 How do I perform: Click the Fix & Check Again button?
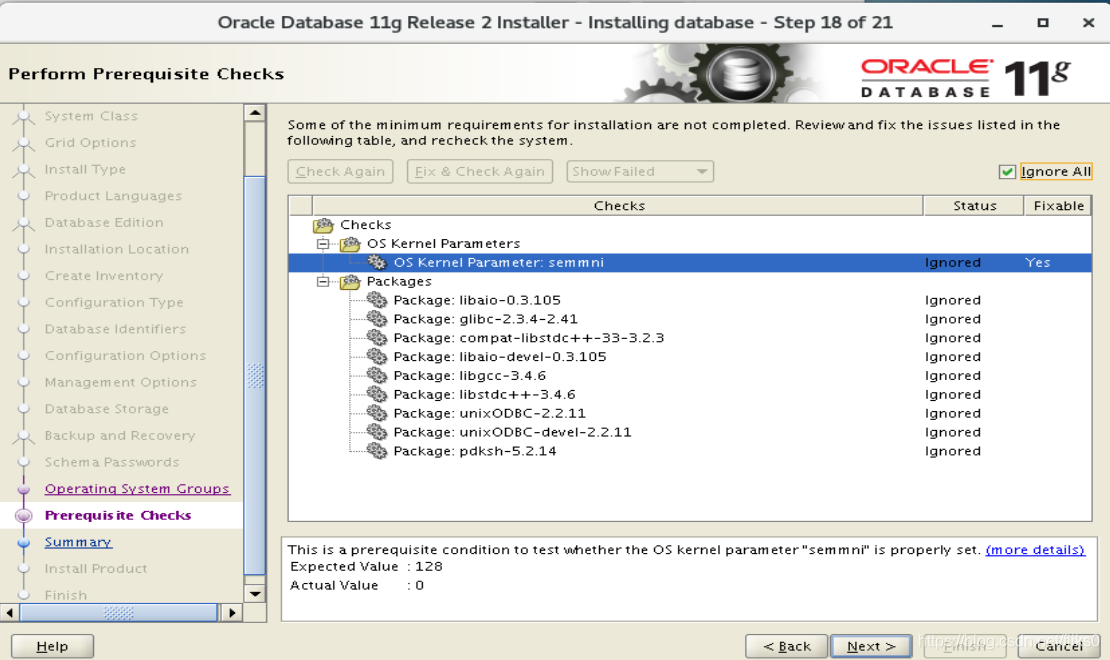click(480, 171)
